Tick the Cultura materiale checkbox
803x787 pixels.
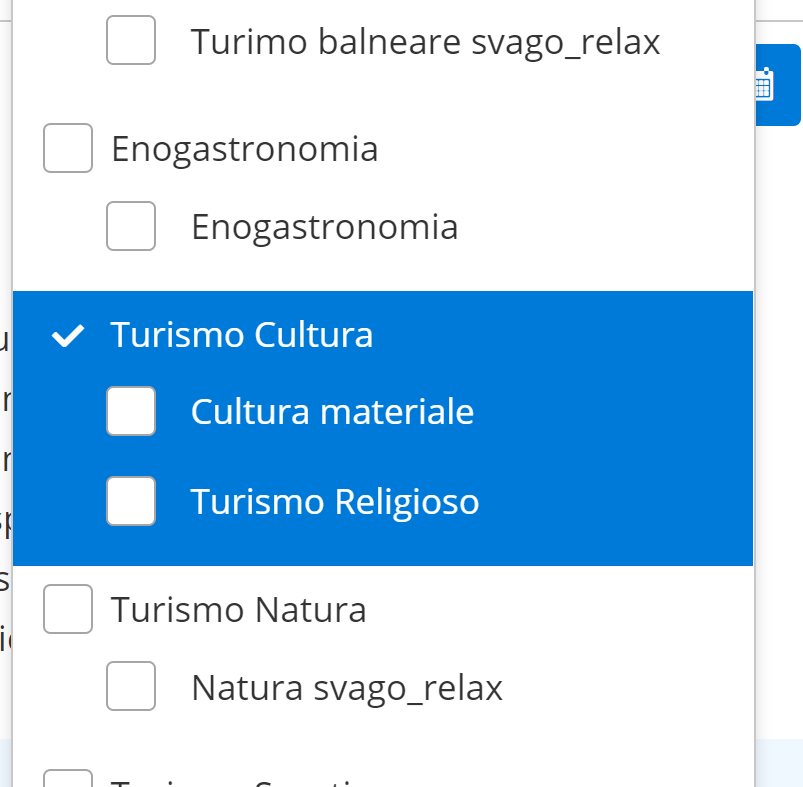click(131, 411)
